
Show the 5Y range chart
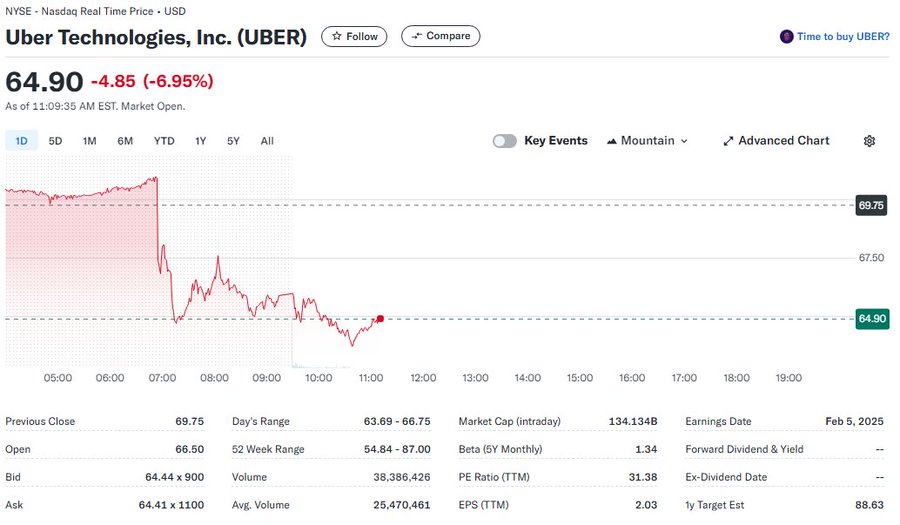pos(233,141)
